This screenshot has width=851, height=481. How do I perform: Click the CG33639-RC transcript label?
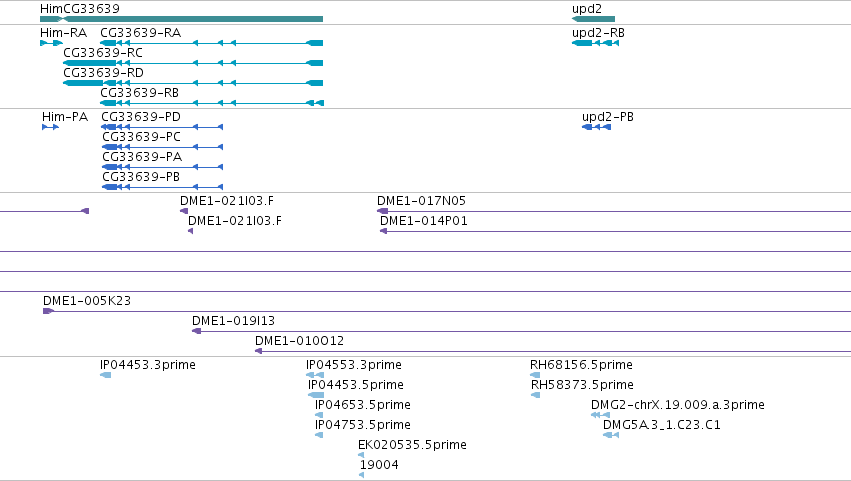103,53
